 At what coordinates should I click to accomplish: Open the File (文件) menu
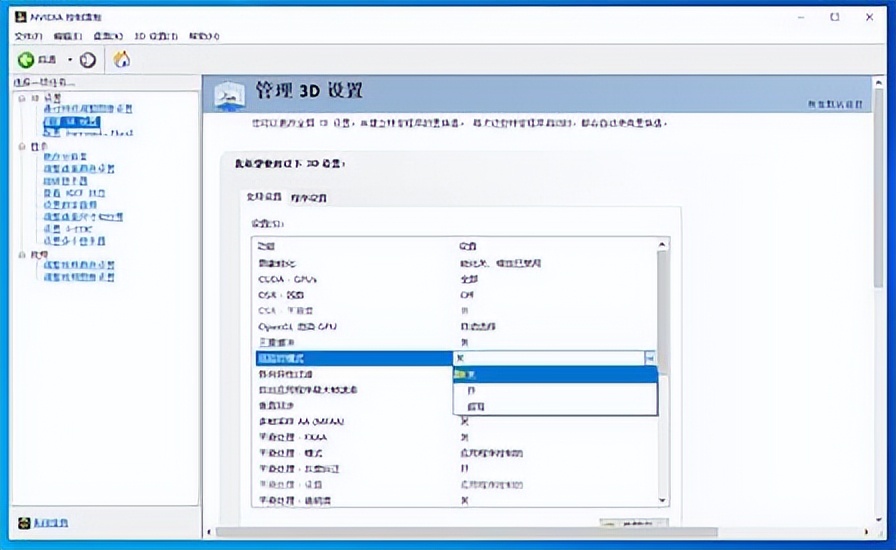coord(28,36)
